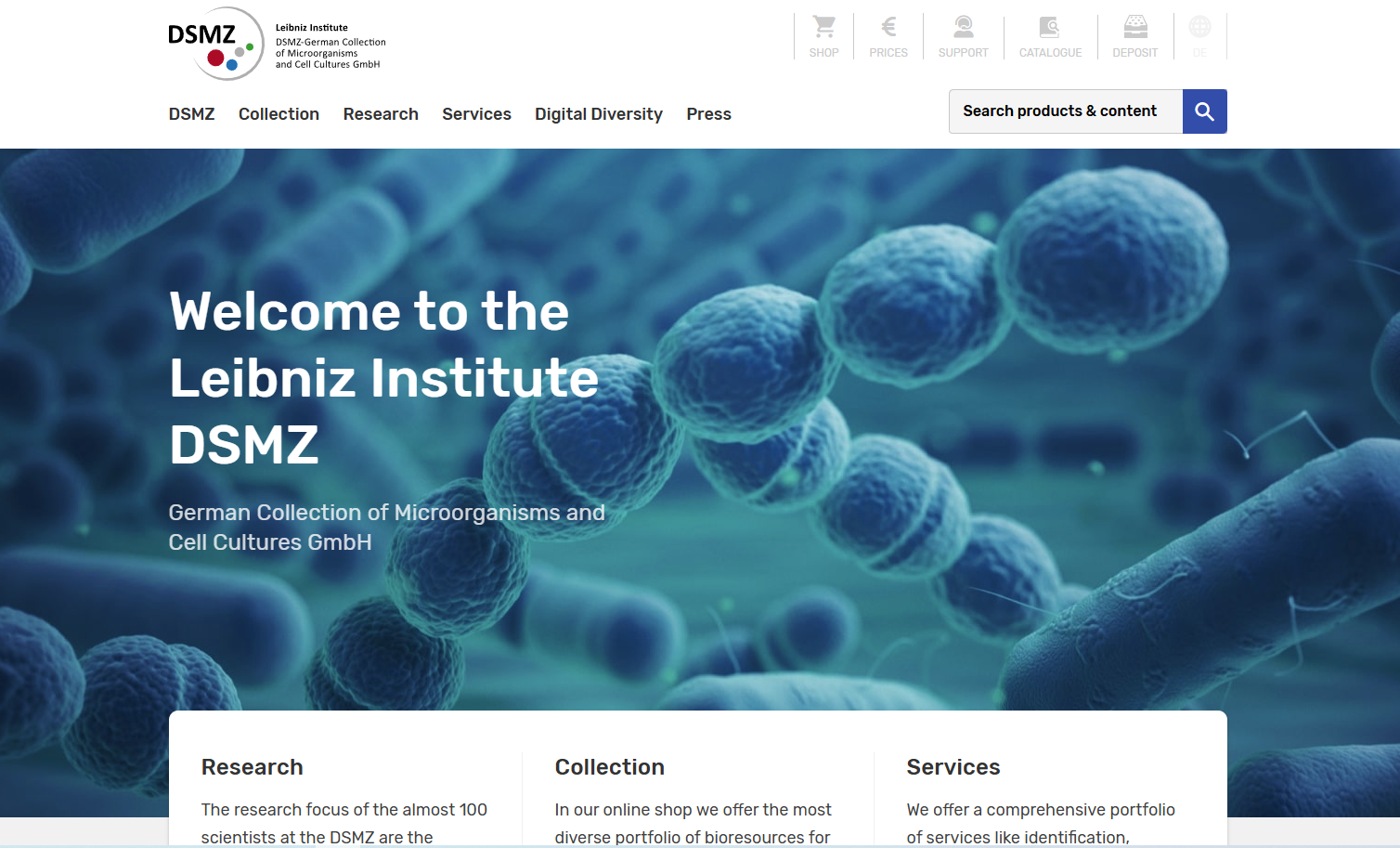Open the Catalogue icon

coord(1050,28)
